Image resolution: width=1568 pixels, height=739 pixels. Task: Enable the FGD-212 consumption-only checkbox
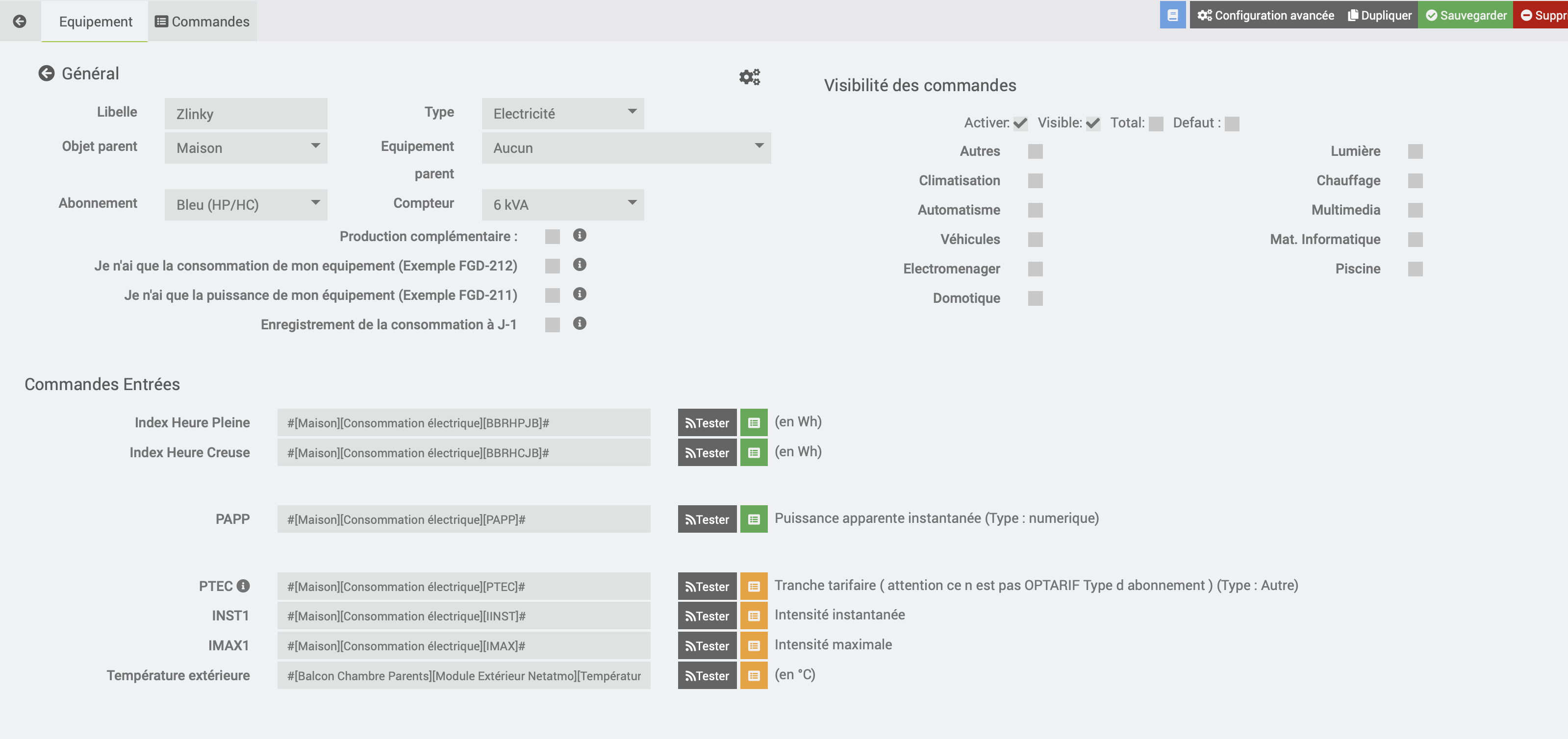(x=552, y=266)
